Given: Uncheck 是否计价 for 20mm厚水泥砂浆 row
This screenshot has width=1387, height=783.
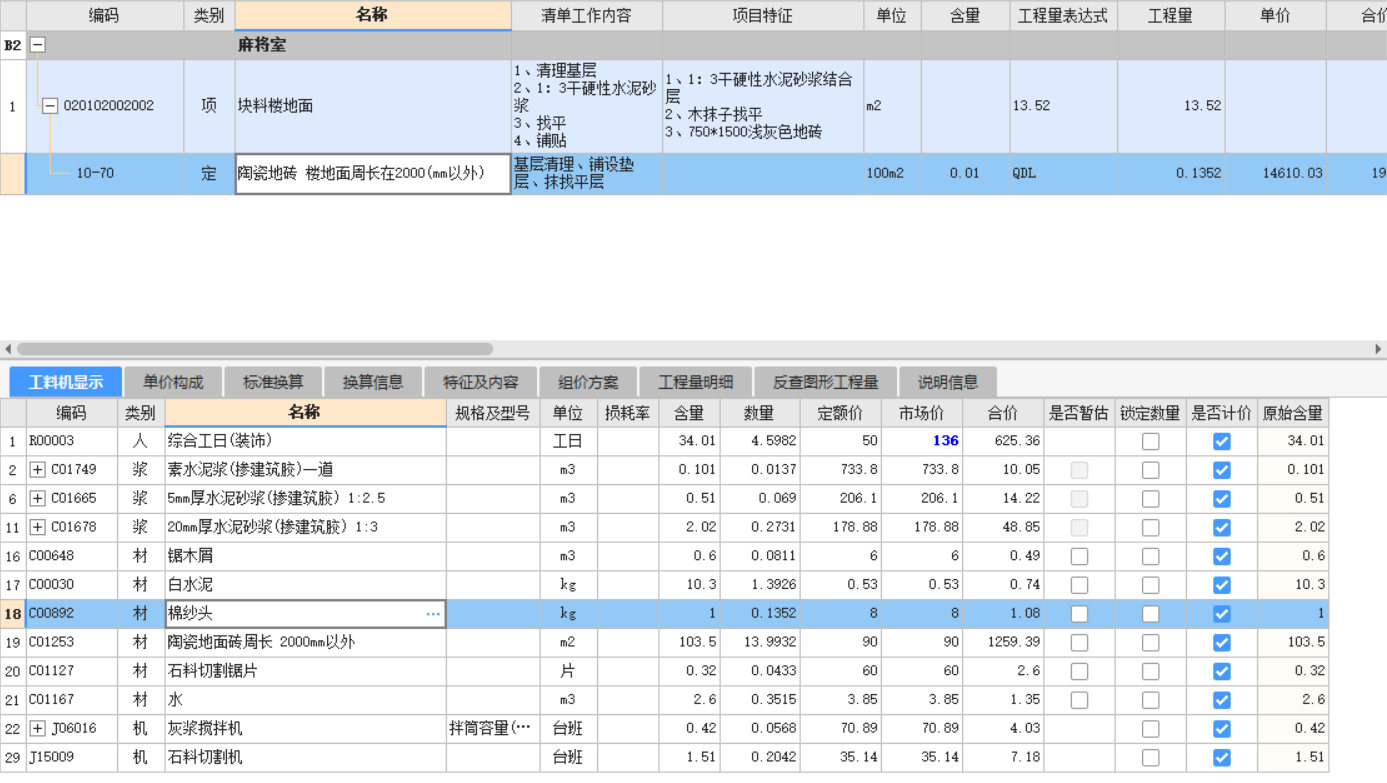Looking at the screenshot, I should (x=1222, y=527).
